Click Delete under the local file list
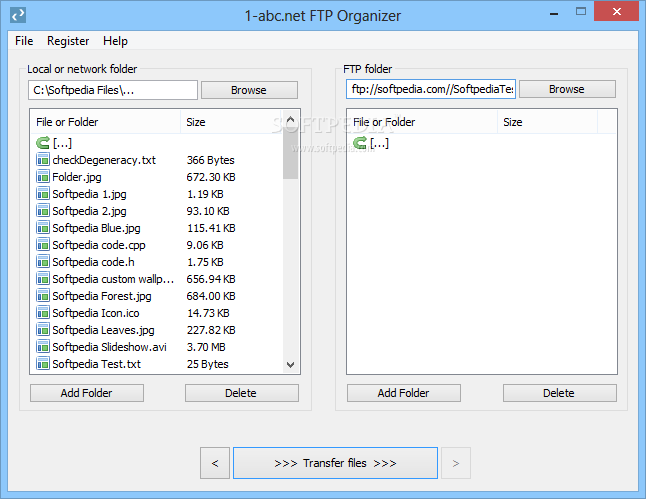This screenshot has height=499, width=646. pyautogui.click(x=242, y=393)
